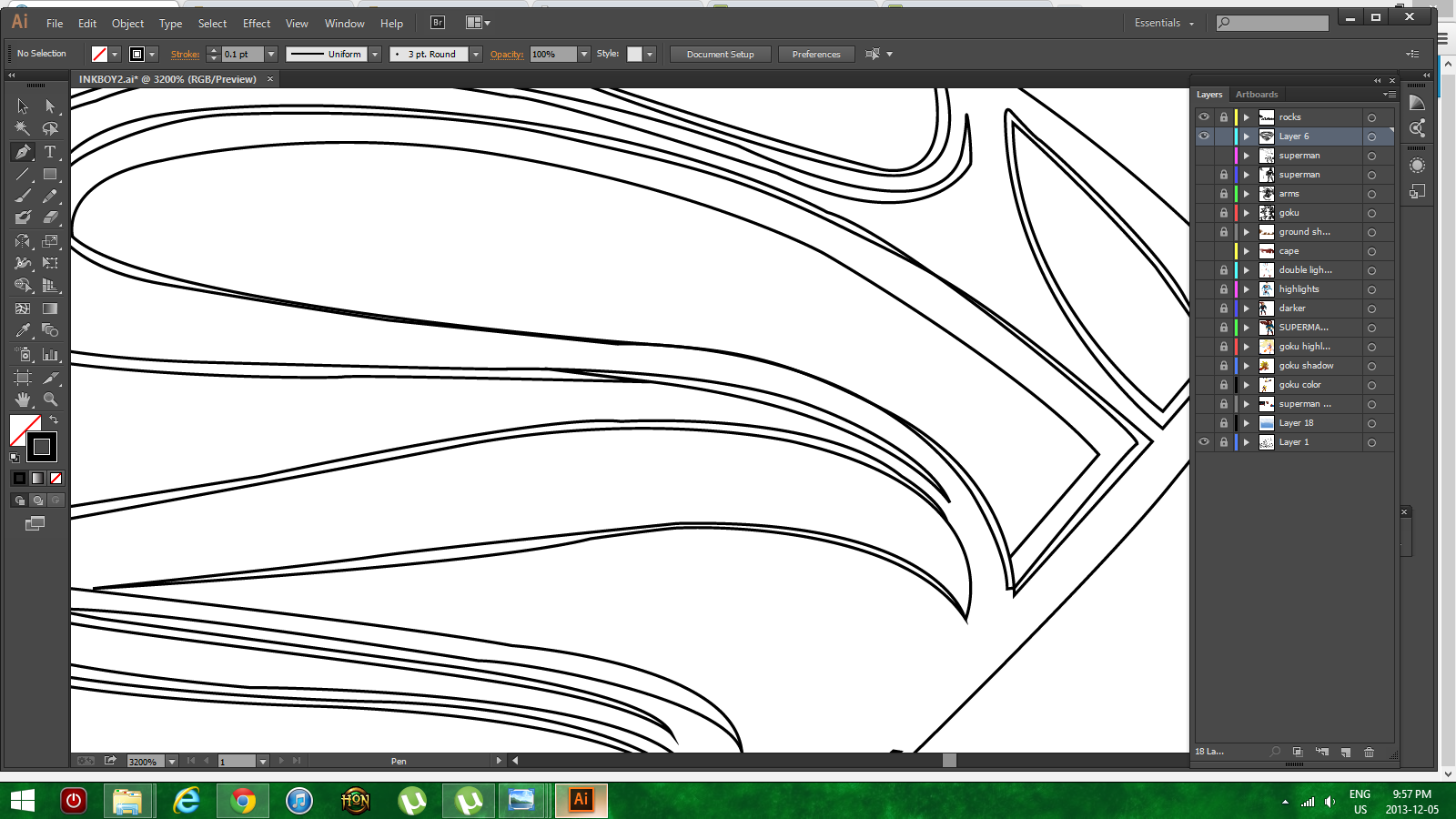Choose the Hand tool

[x=22, y=399]
